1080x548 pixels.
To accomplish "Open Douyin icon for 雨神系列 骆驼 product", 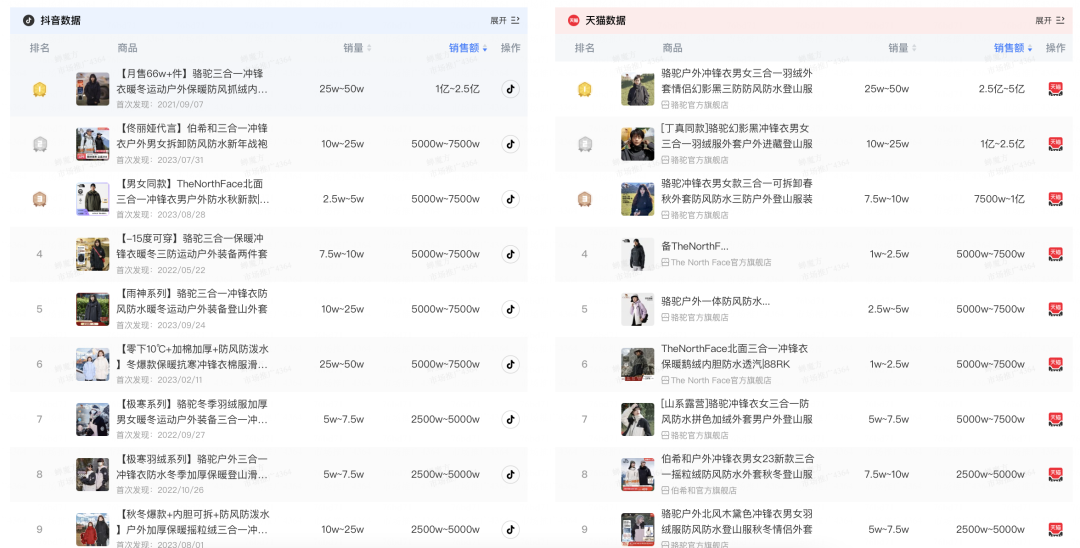I will pos(510,309).
